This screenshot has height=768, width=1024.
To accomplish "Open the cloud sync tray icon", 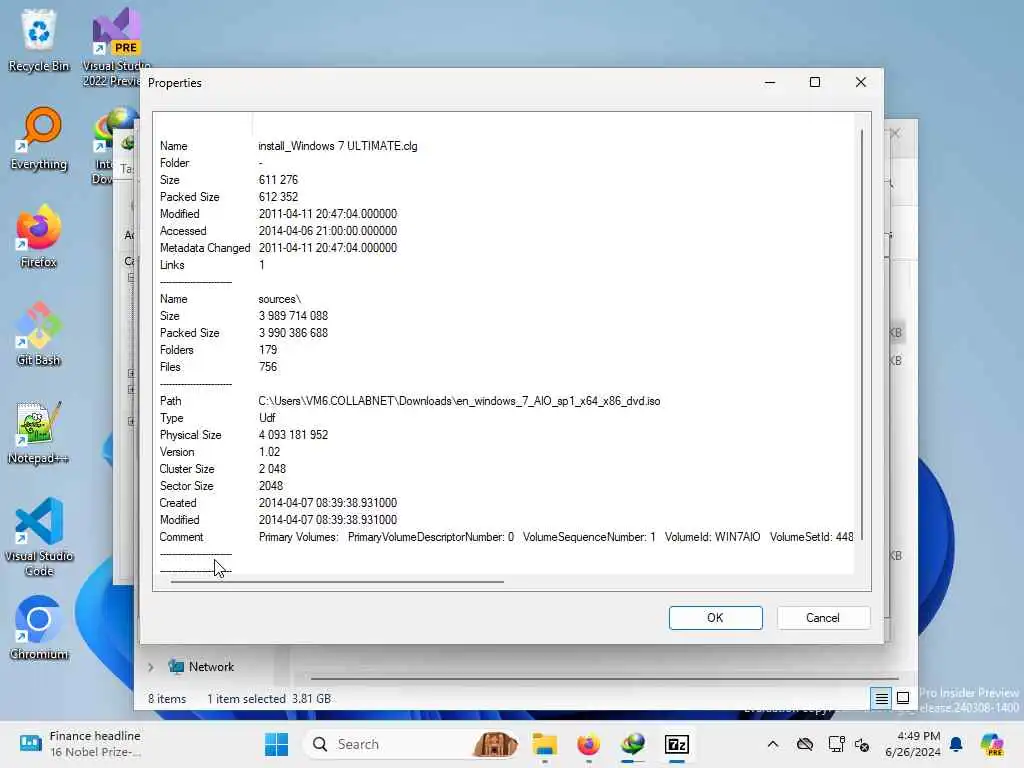I will click(x=805, y=744).
